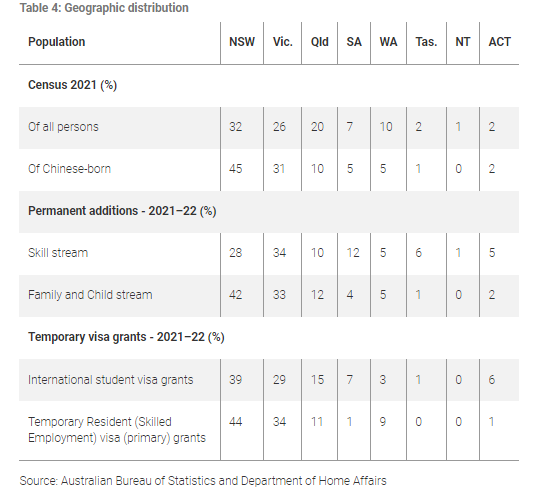Click the Population header cell
This screenshot has width=540, height=491.
point(56,42)
